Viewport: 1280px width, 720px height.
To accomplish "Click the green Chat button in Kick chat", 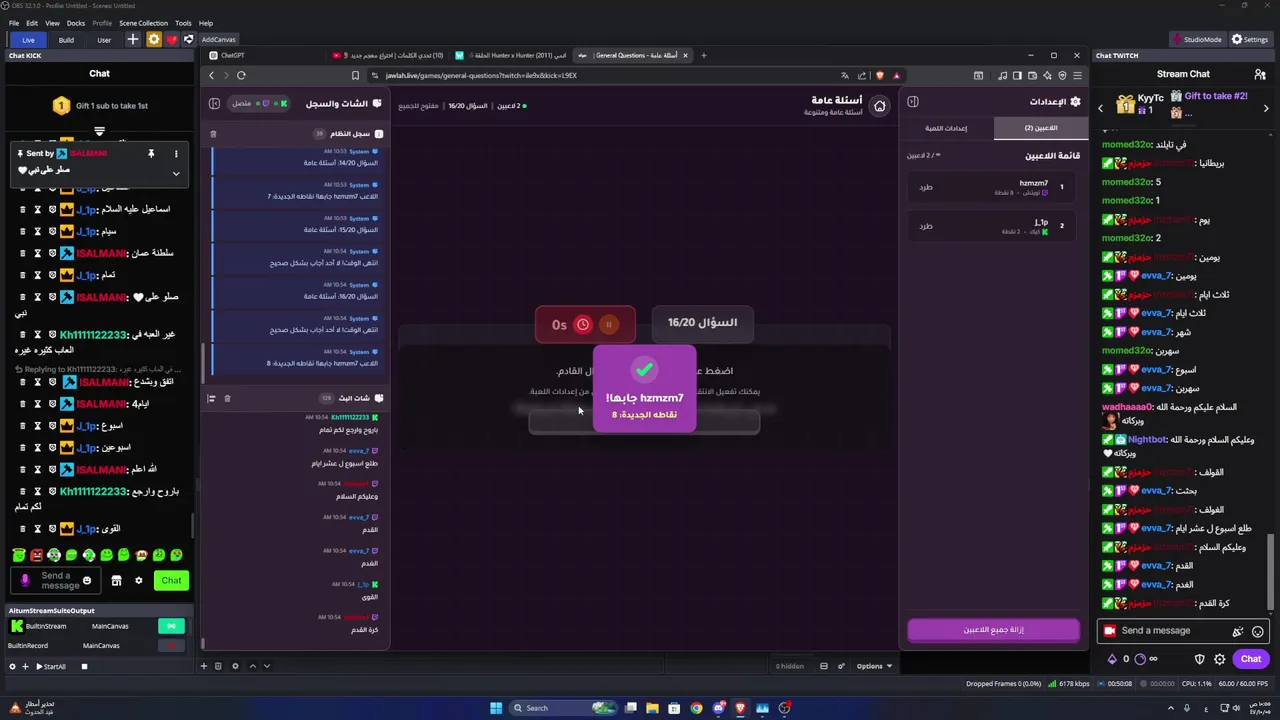I will tap(171, 581).
